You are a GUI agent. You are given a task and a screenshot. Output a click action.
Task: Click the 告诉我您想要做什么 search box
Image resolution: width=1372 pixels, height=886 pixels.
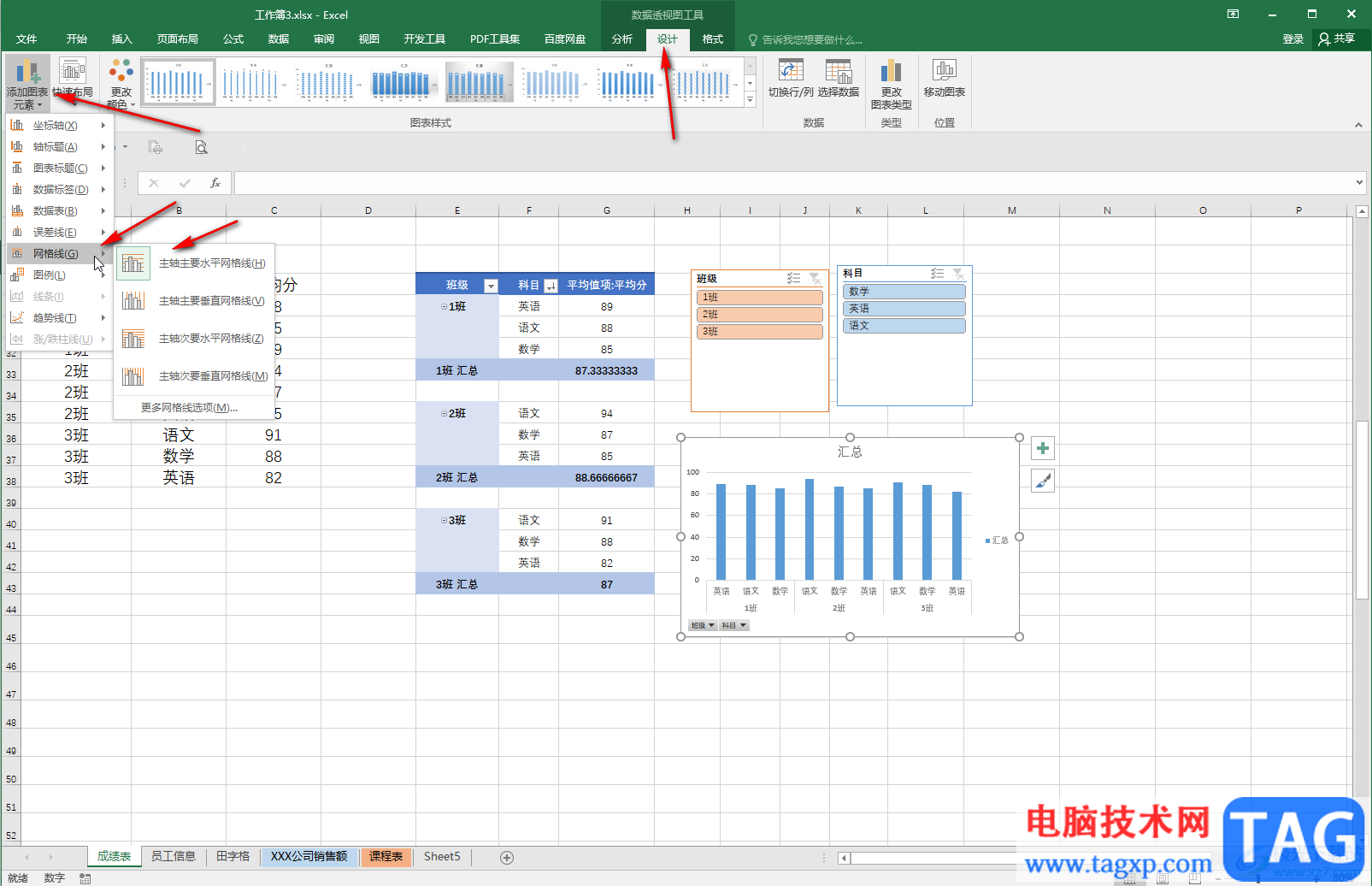(x=805, y=39)
